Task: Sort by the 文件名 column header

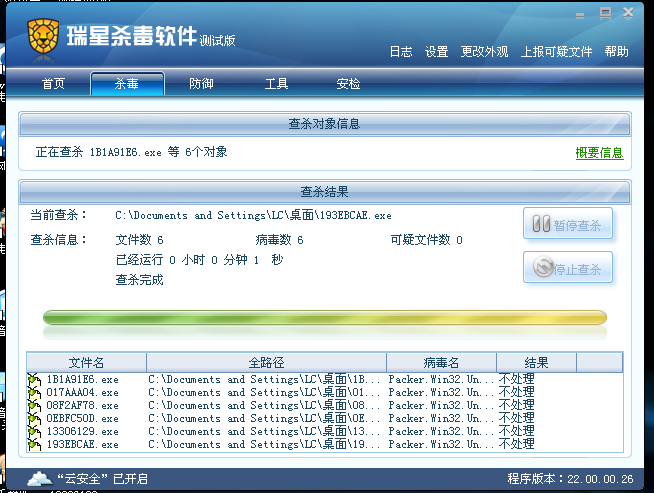Action: pos(86,362)
